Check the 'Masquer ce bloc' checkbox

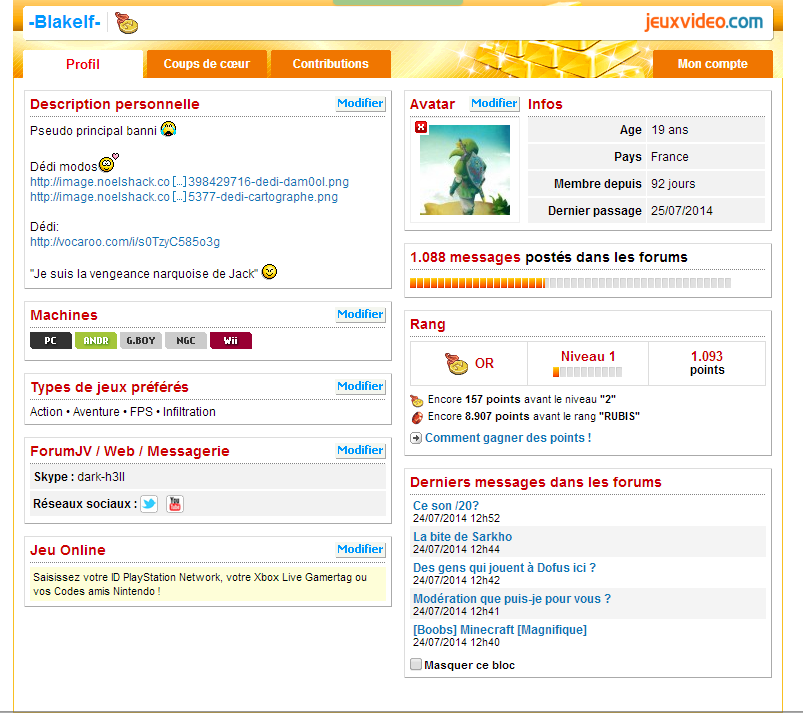click(x=417, y=665)
